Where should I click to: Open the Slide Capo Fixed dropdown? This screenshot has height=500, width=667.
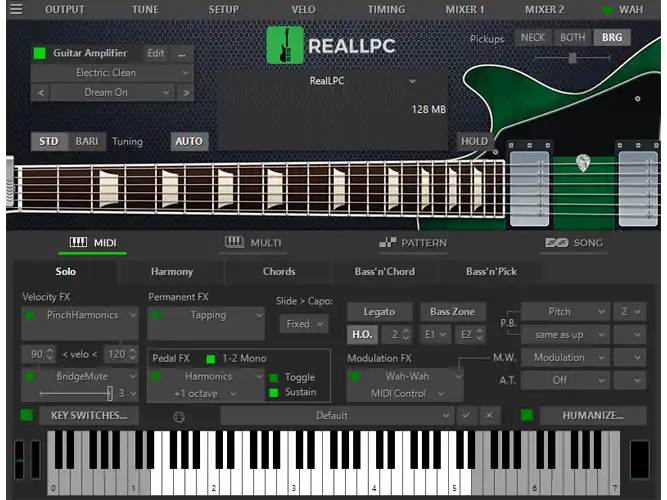click(304, 324)
